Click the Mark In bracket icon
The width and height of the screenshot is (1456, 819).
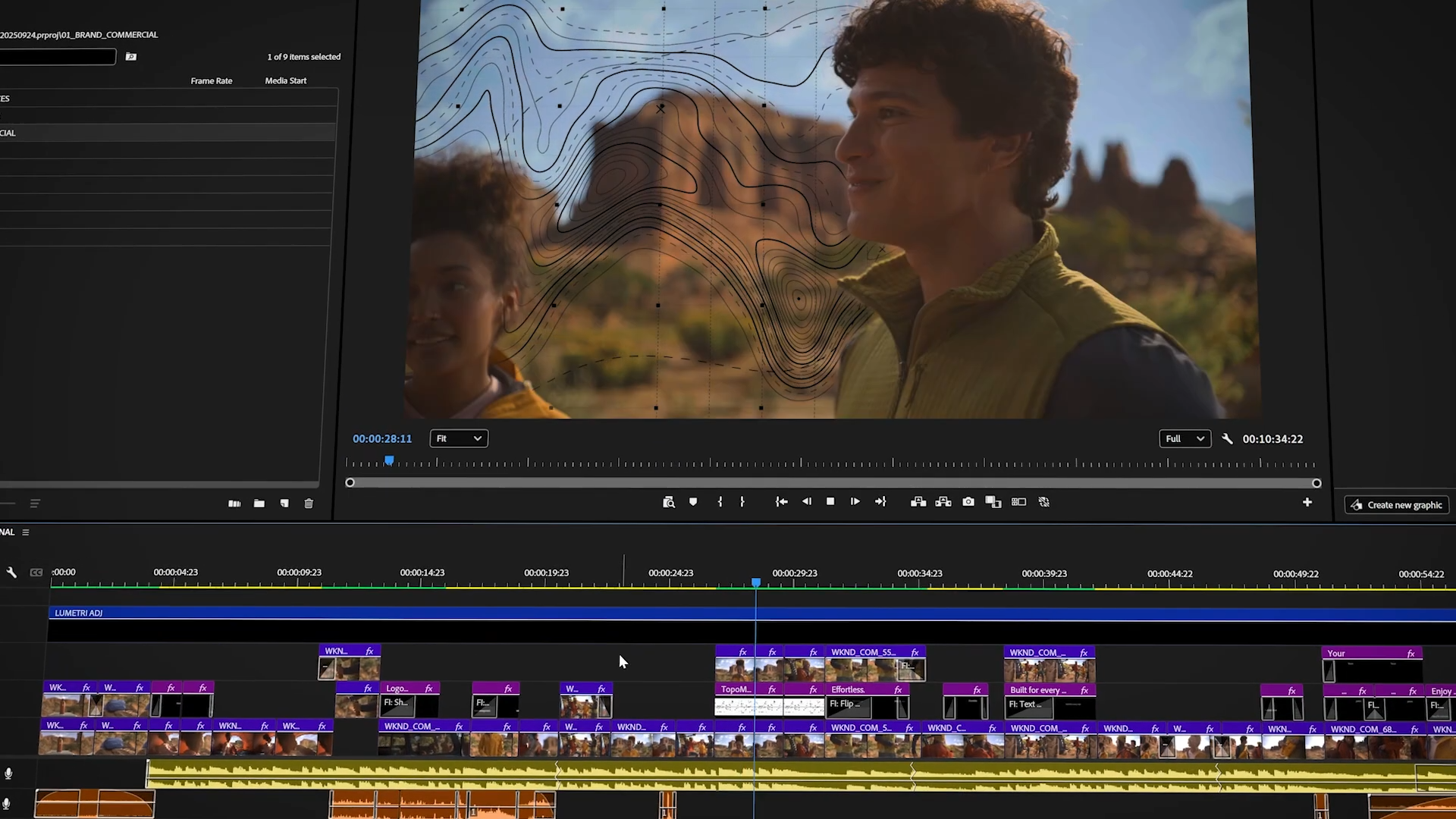(x=720, y=502)
